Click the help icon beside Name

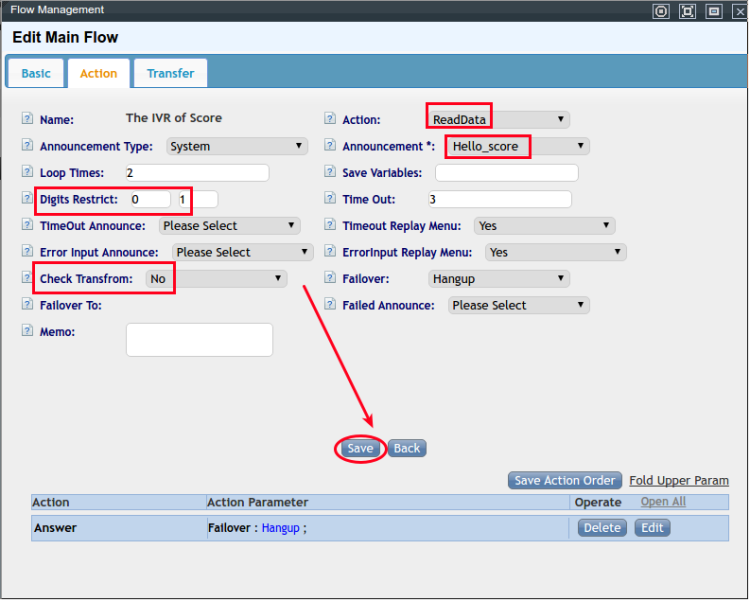point(27,119)
